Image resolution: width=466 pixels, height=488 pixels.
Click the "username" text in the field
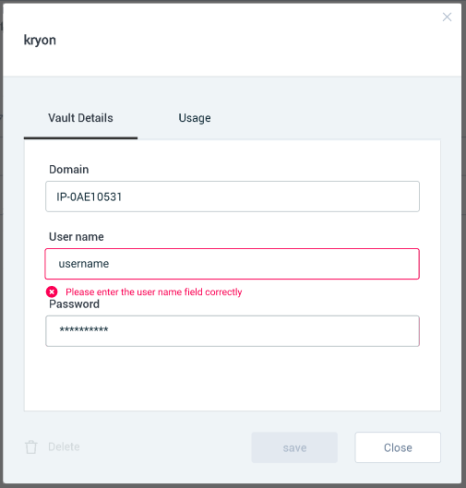tap(84, 264)
